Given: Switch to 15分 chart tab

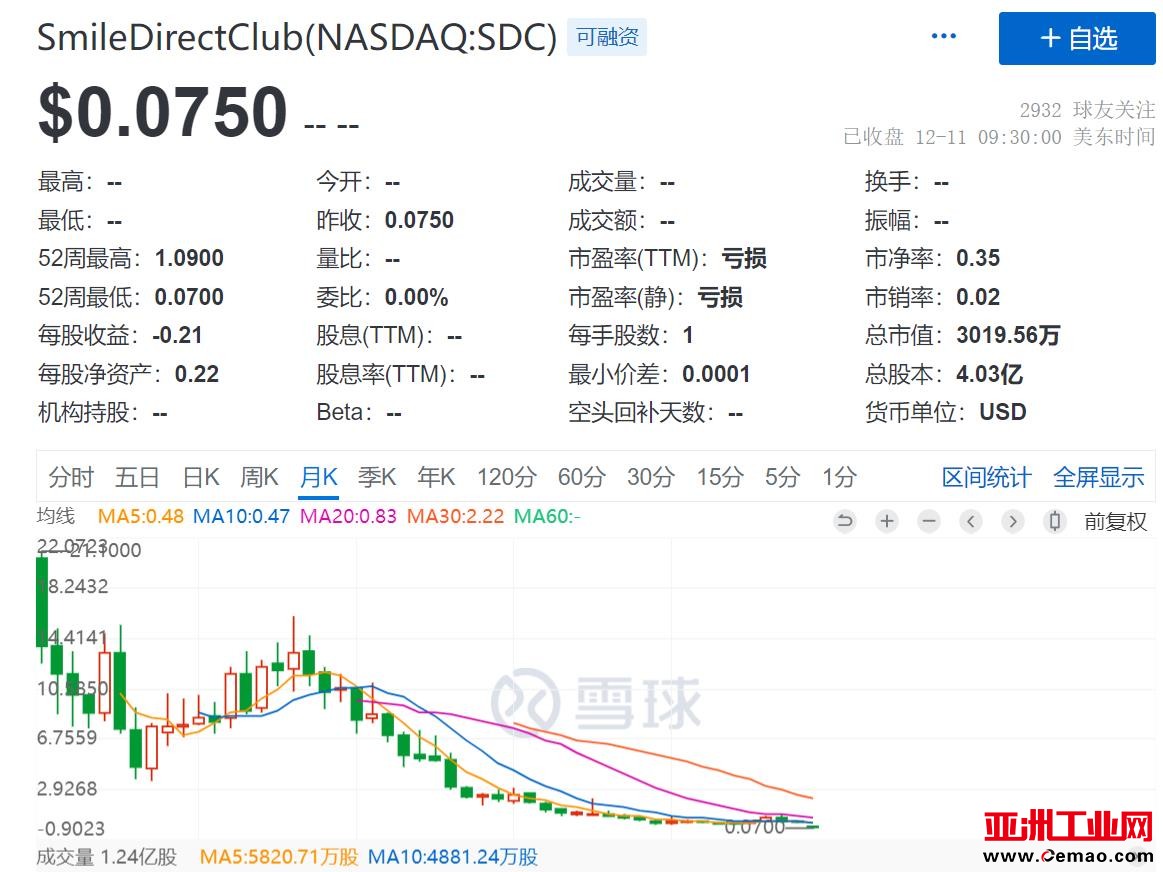Looking at the screenshot, I should coord(719,477).
